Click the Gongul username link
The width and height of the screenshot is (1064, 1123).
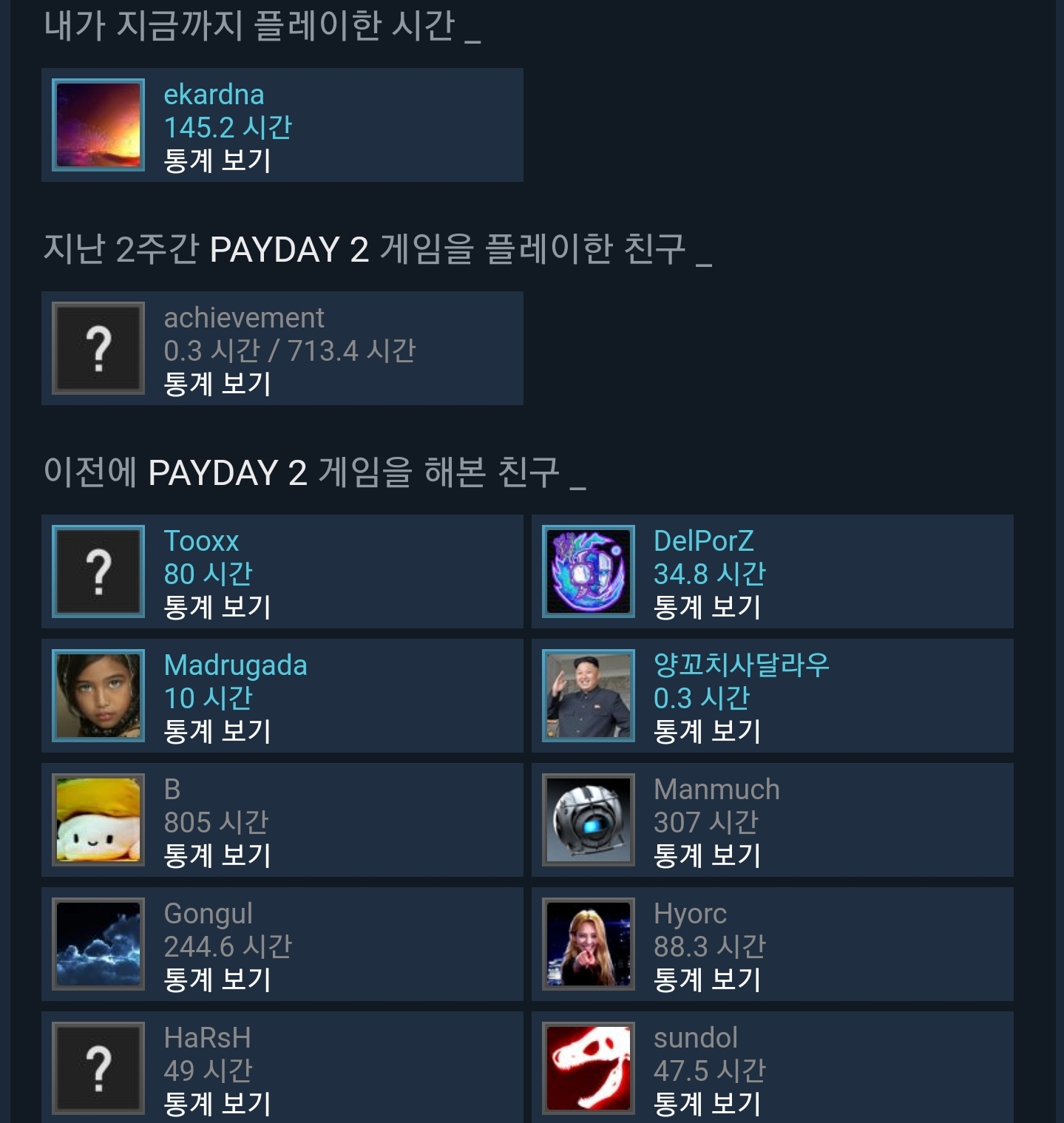pyautogui.click(x=209, y=914)
